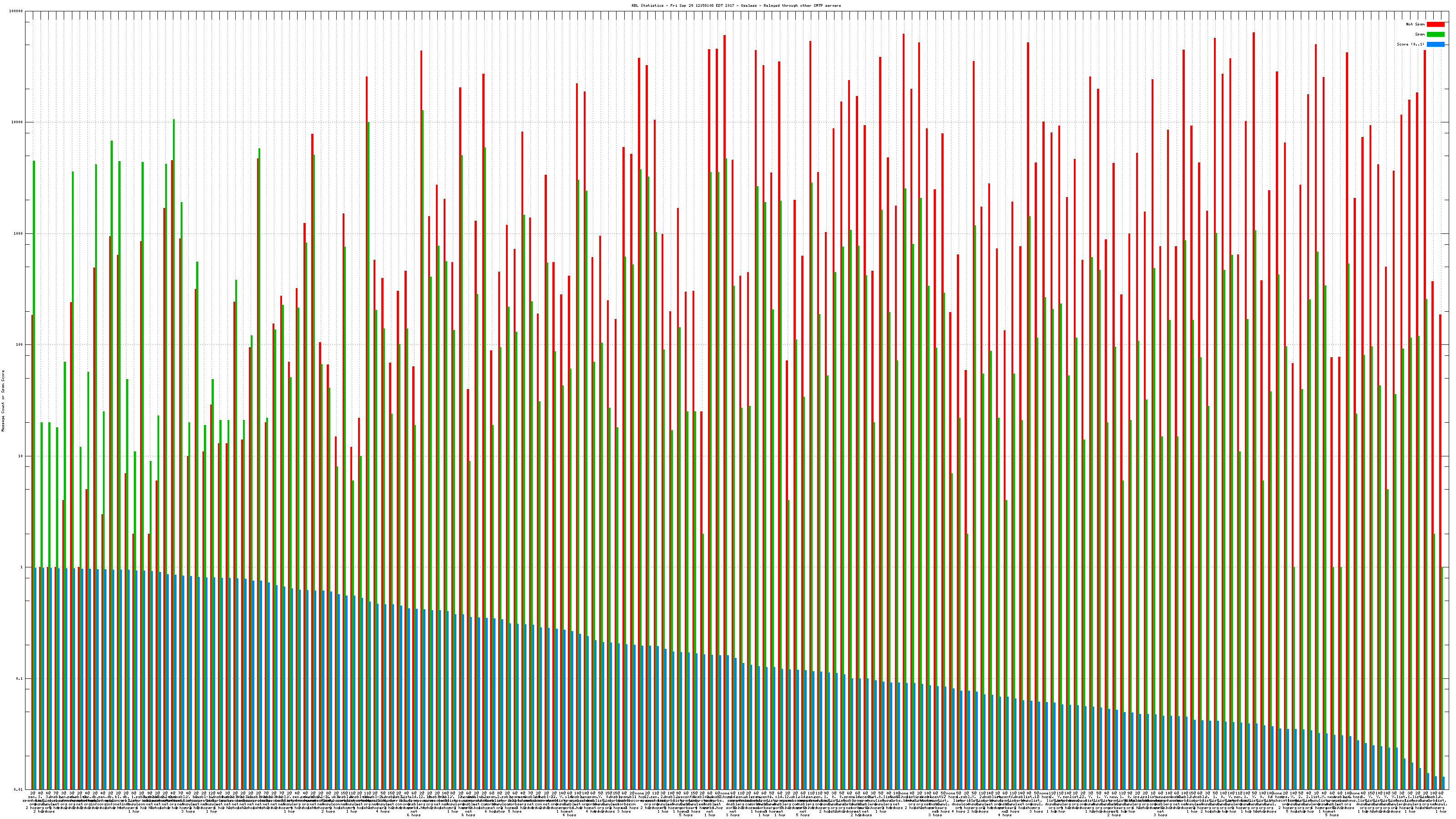The width and height of the screenshot is (1456, 819).
Task: Click the 100 y-axis tick label
Action: pyautogui.click(x=20, y=345)
